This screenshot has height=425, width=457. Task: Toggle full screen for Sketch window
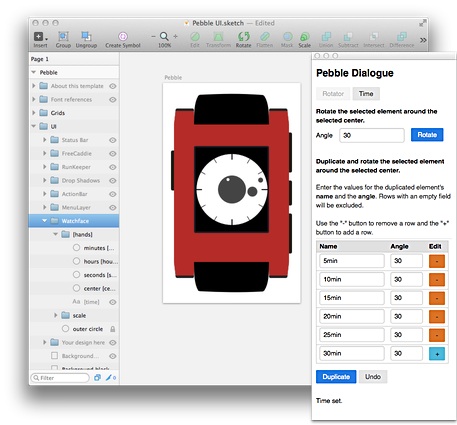pyautogui.click(x=422, y=23)
